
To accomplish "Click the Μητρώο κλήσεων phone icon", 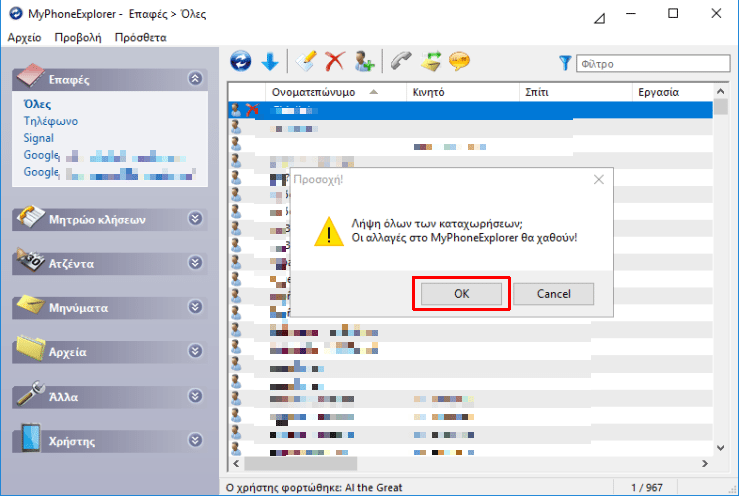I will click(x=30, y=217).
